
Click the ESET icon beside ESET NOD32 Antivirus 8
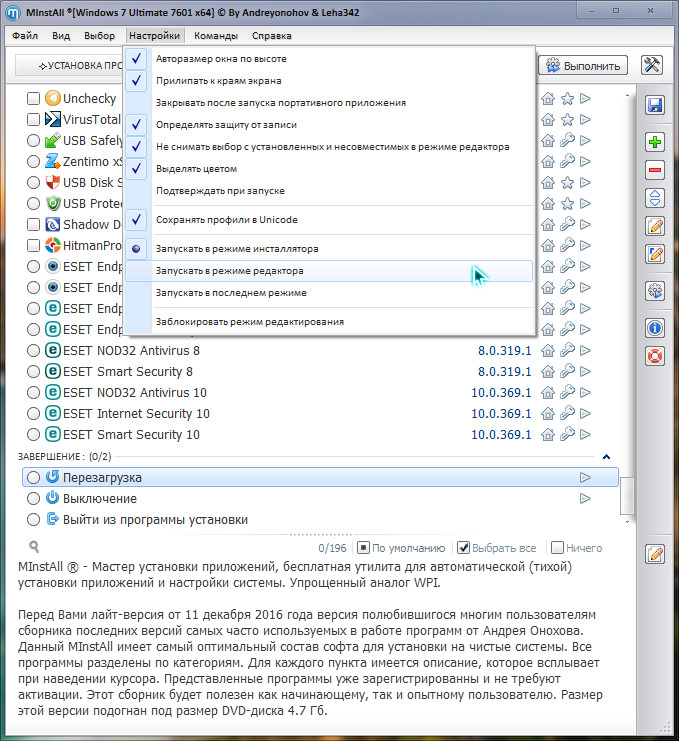pyautogui.click(x=52, y=350)
